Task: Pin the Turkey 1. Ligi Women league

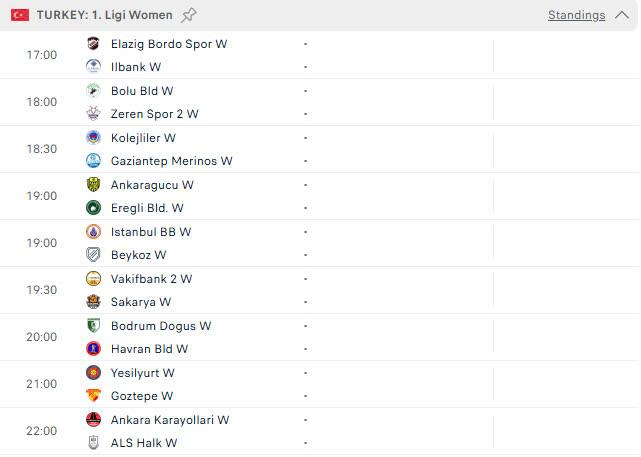Action: [189, 15]
